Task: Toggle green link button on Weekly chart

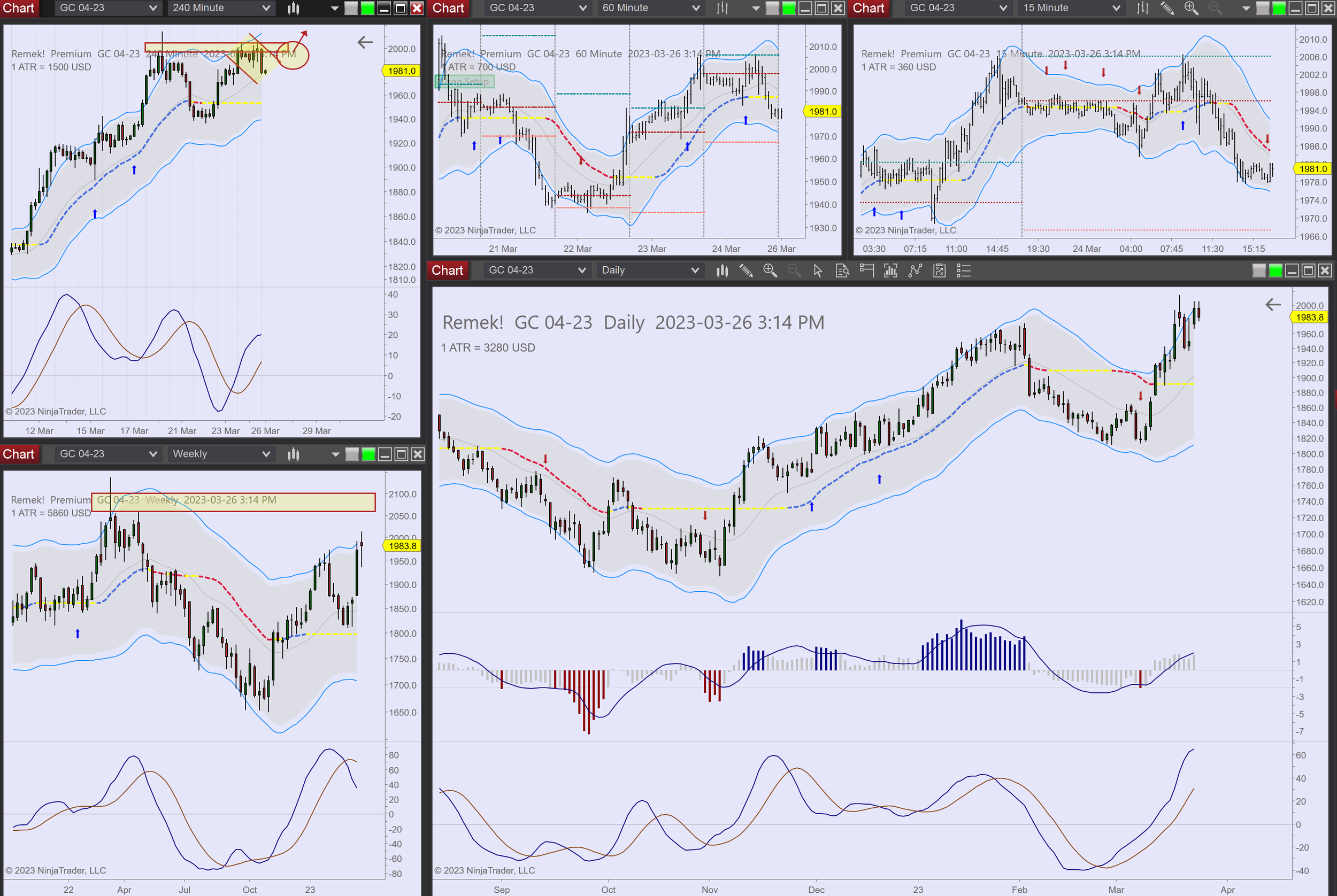Action: click(368, 454)
